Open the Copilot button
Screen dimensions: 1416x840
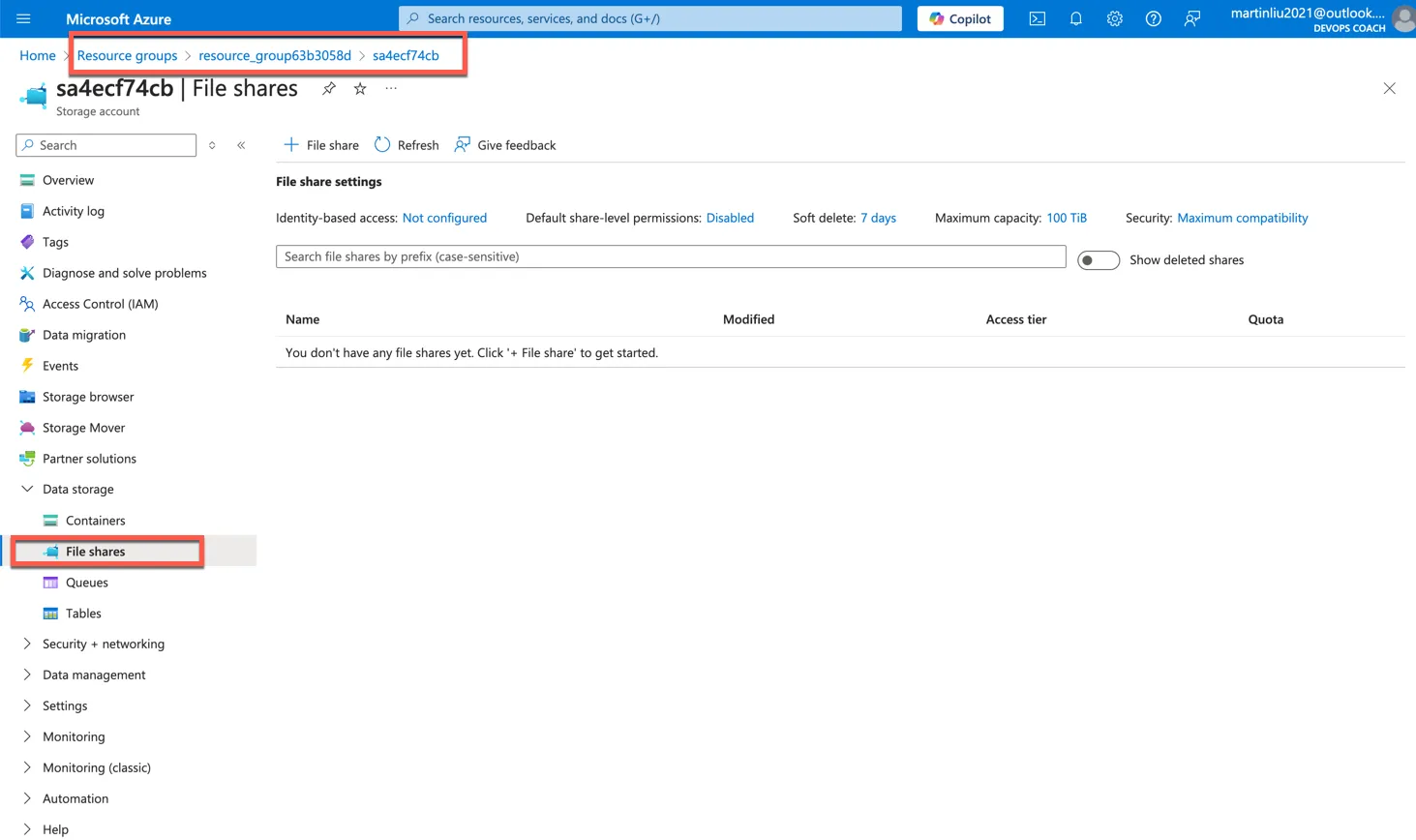959,18
